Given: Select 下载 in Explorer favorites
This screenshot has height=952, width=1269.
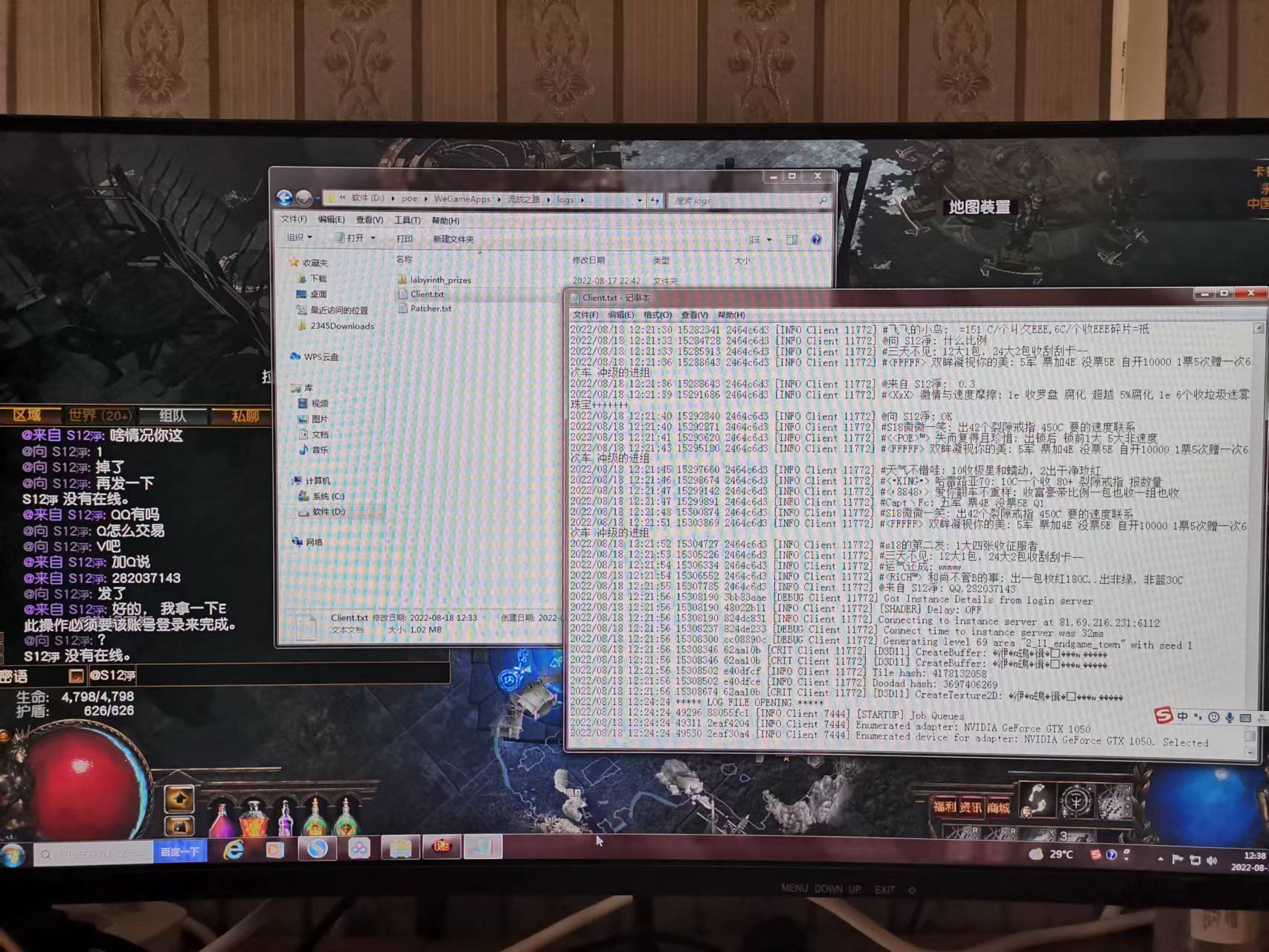Looking at the screenshot, I should (313, 278).
